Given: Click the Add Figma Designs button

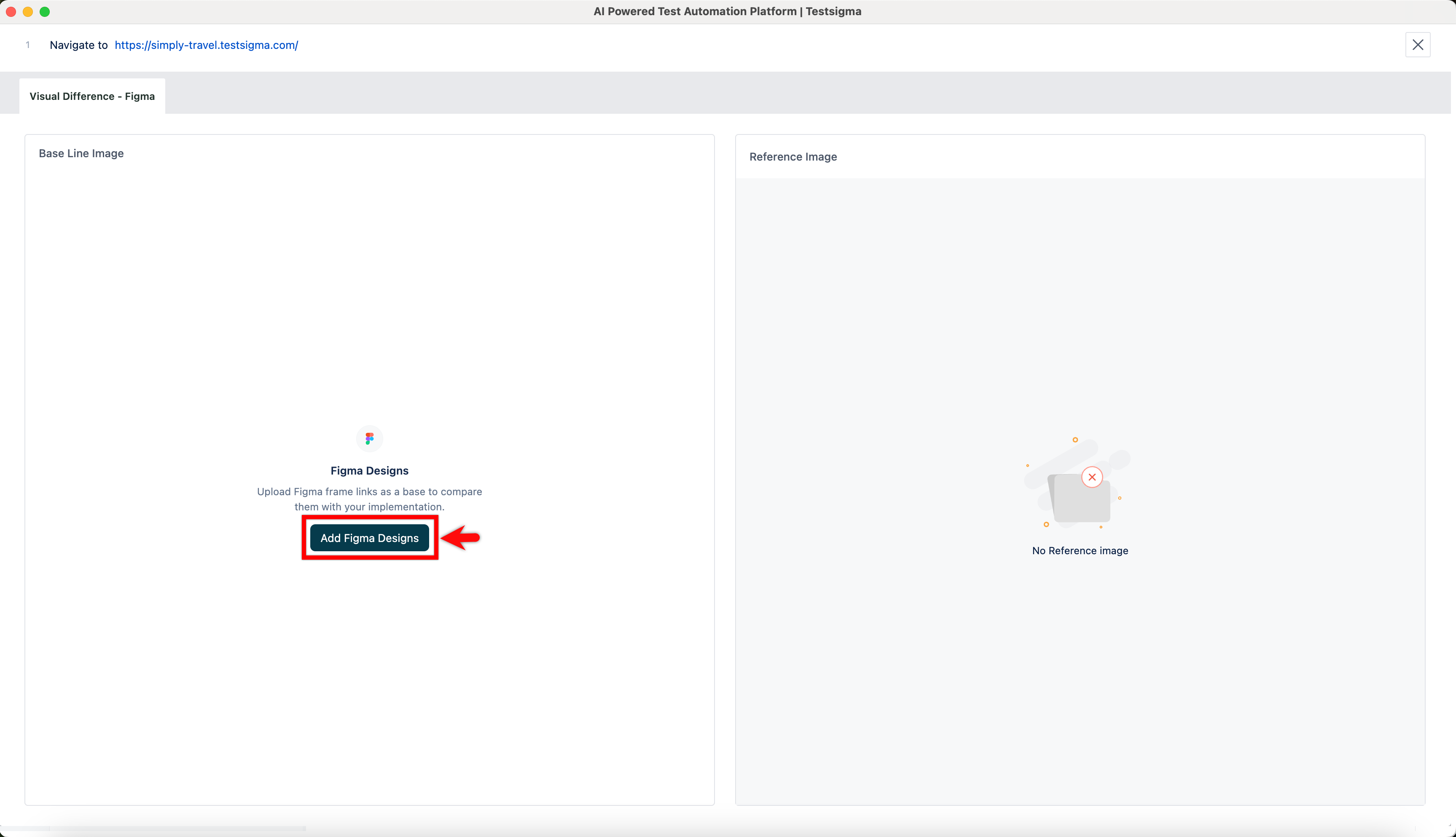Looking at the screenshot, I should pos(369,537).
